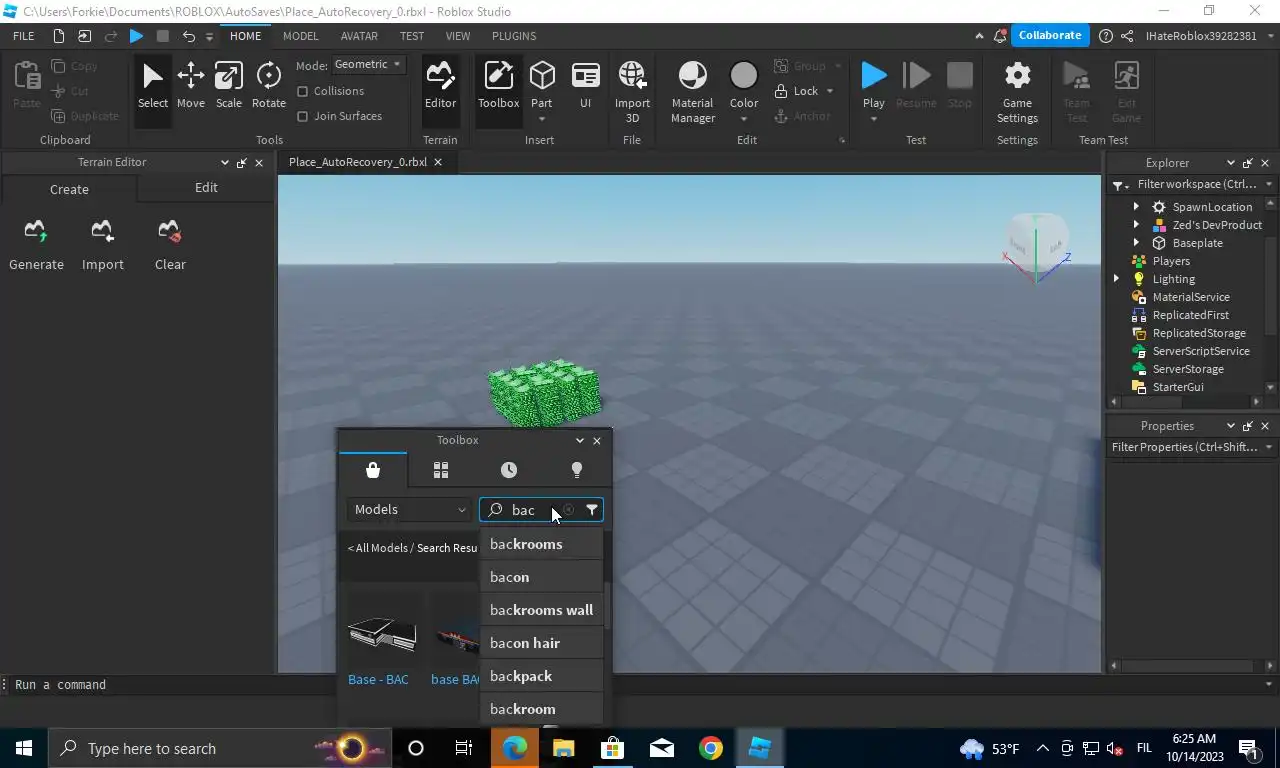Select ReplicatedStorage in Explorer
Image resolution: width=1280 pixels, height=768 pixels.
(x=1199, y=333)
